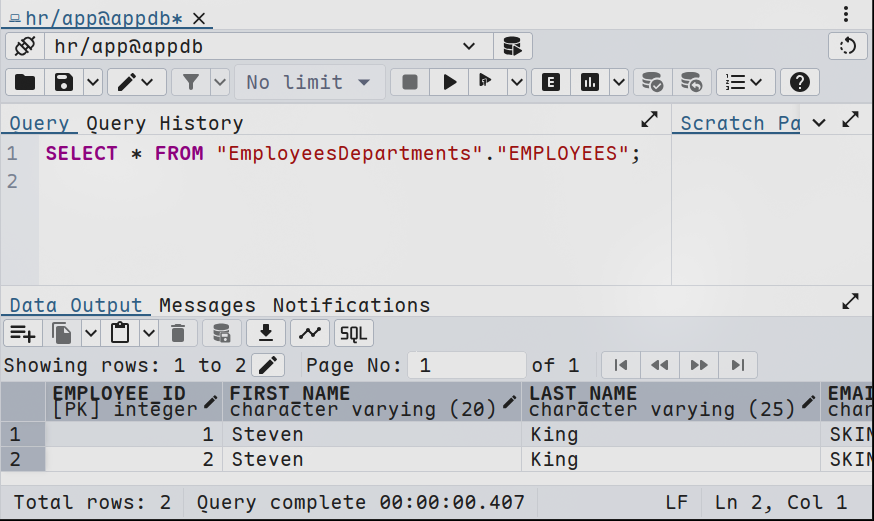
Task: Download results as CSV file
Action: 266,333
